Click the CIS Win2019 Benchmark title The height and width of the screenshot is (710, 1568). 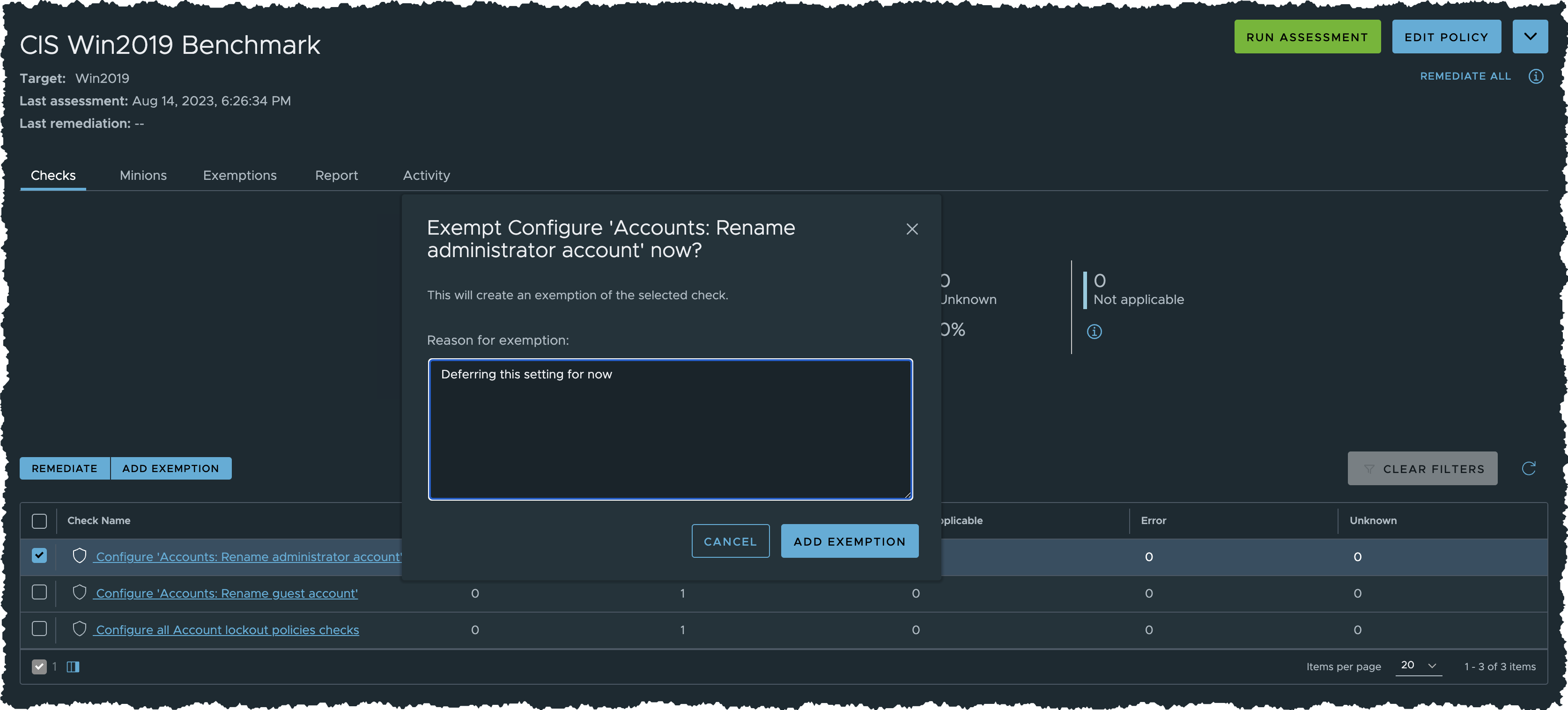pyautogui.click(x=170, y=44)
